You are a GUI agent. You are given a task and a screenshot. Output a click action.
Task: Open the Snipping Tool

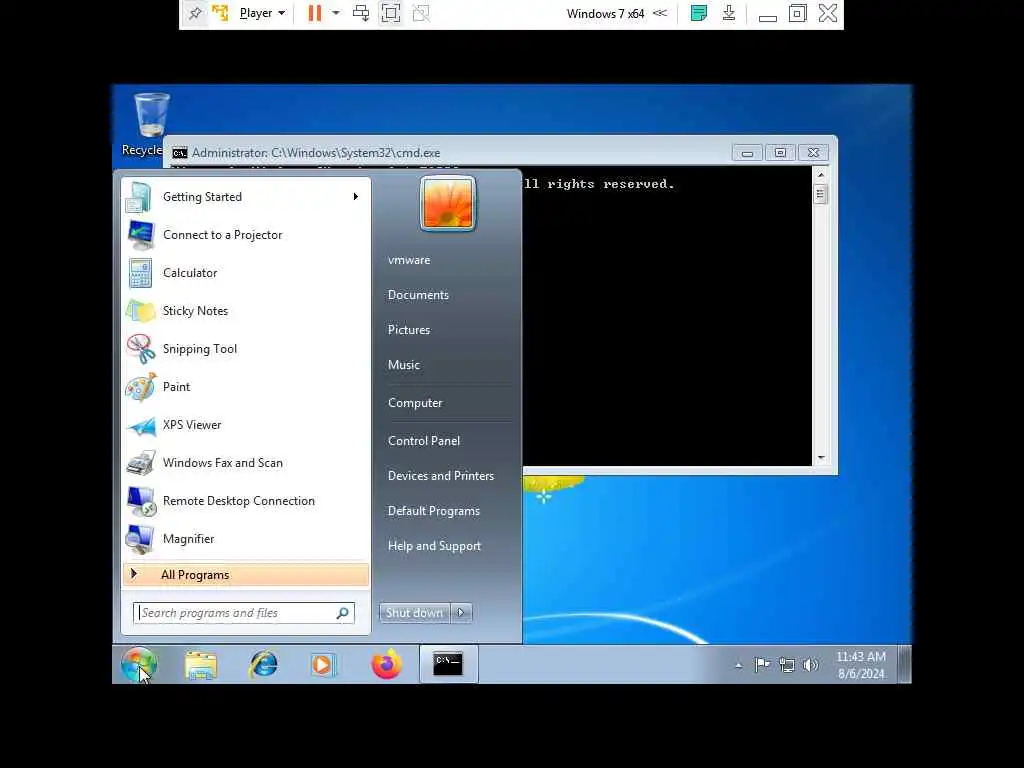(246, 348)
